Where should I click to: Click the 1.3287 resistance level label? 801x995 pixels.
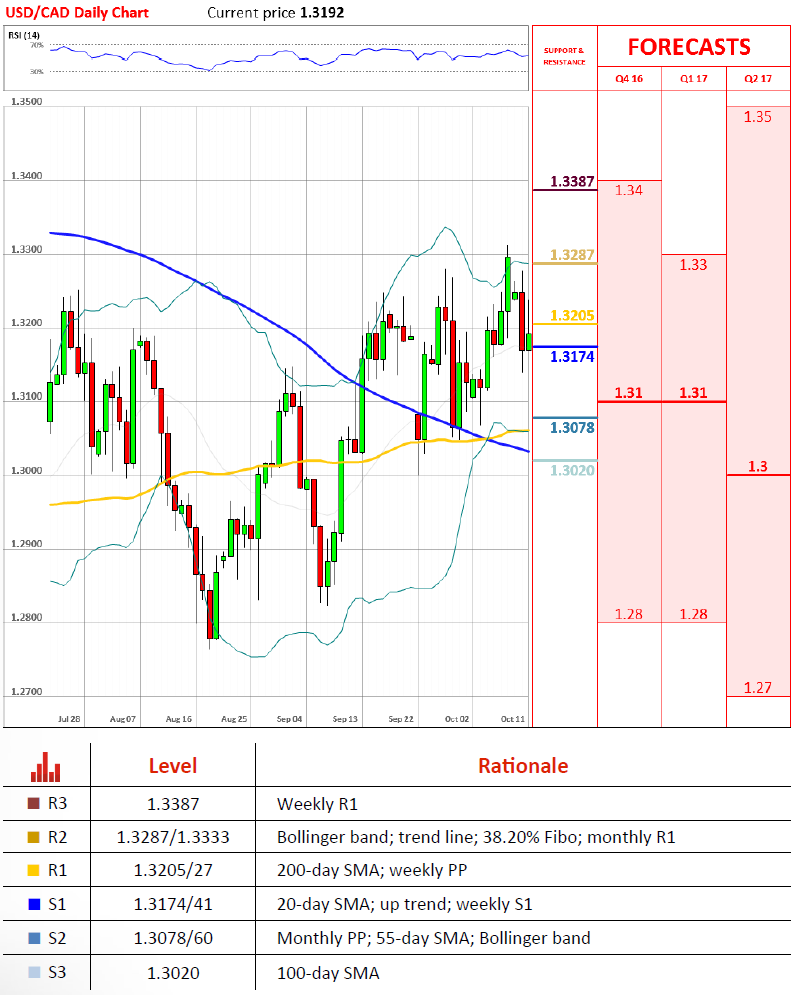click(x=572, y=256)
